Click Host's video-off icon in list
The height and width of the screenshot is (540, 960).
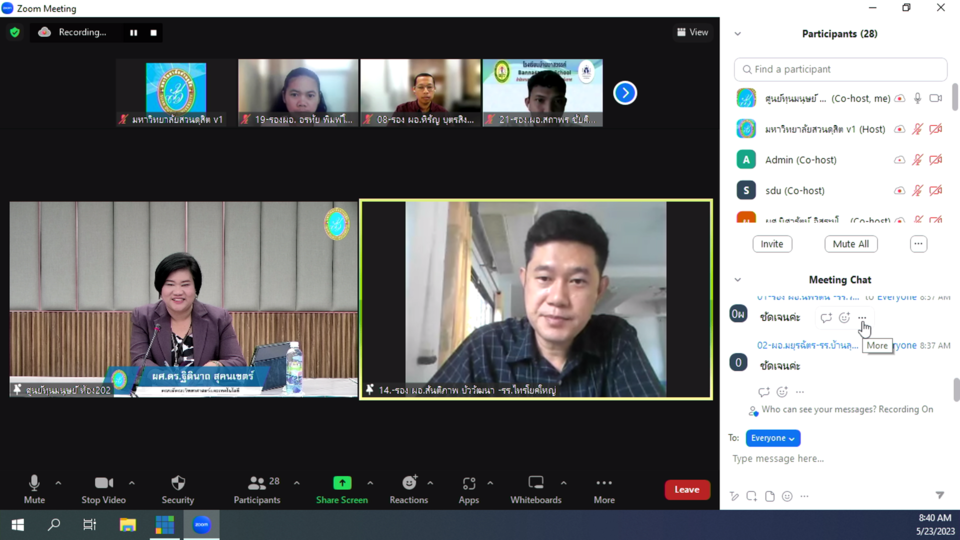[x=936, y=129]
